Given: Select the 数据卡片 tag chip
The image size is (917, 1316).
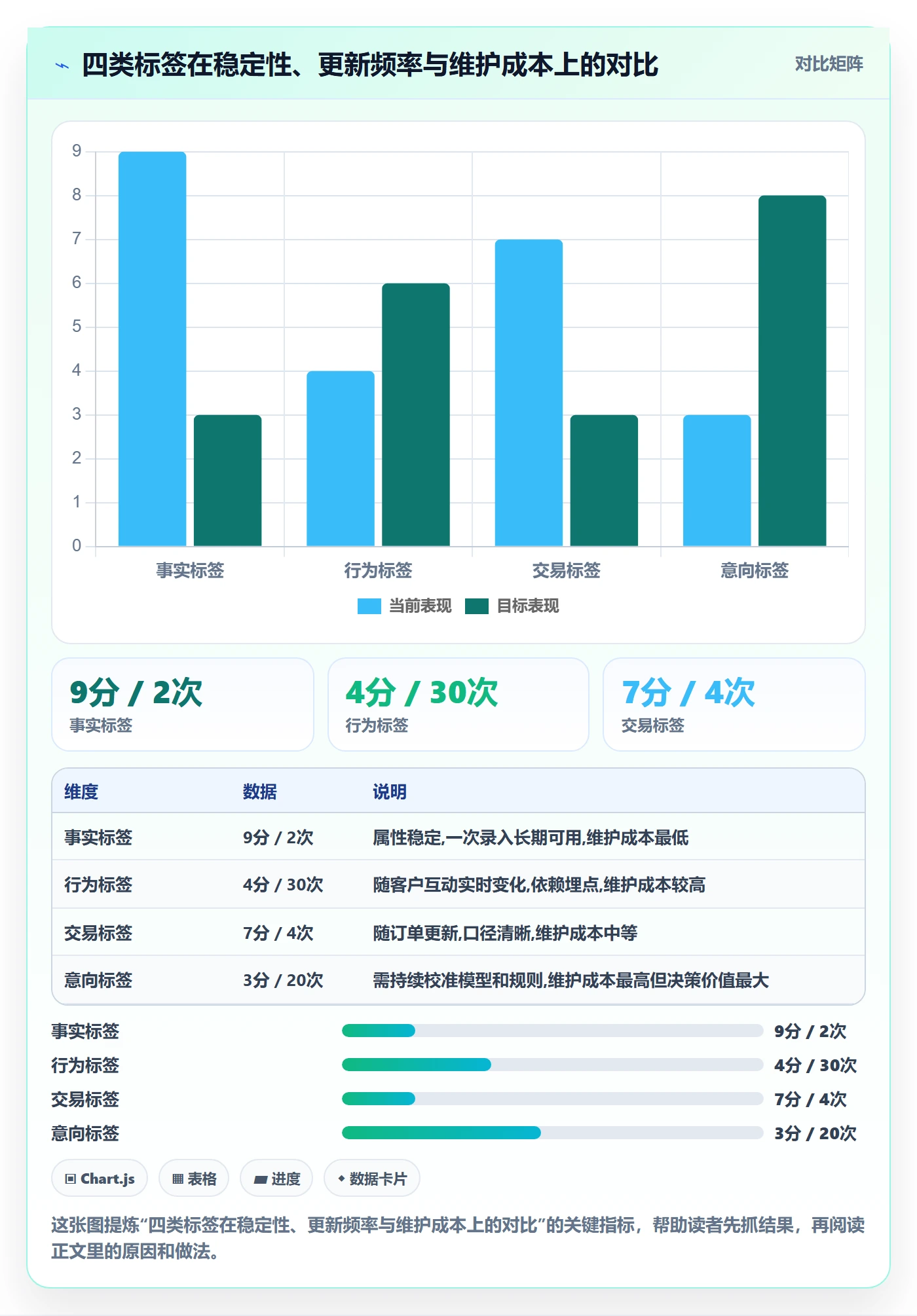Looking at the screenshot, I should 372,1179.
